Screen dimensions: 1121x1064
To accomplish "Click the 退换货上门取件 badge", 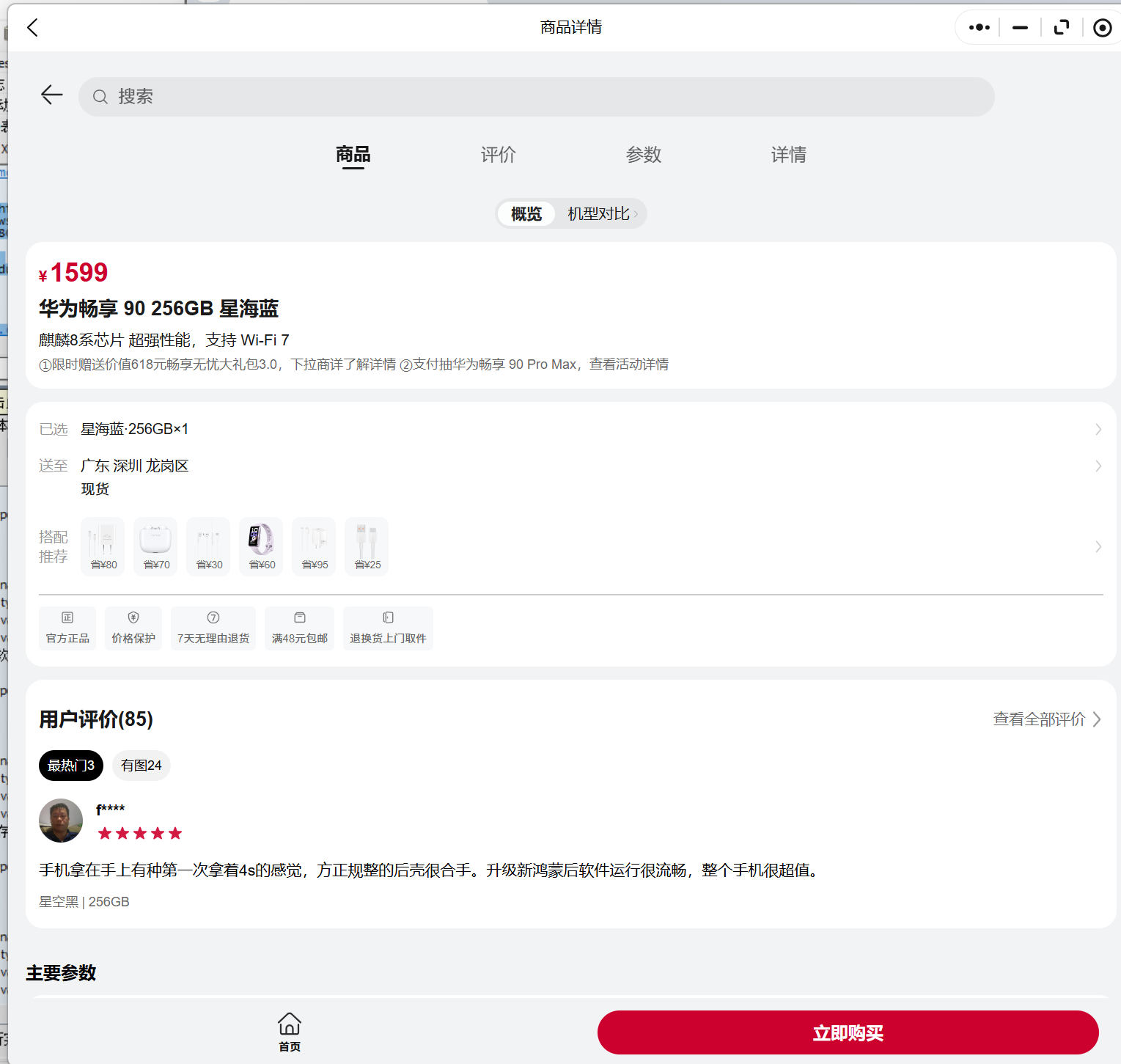I will (x=388, y=628).
